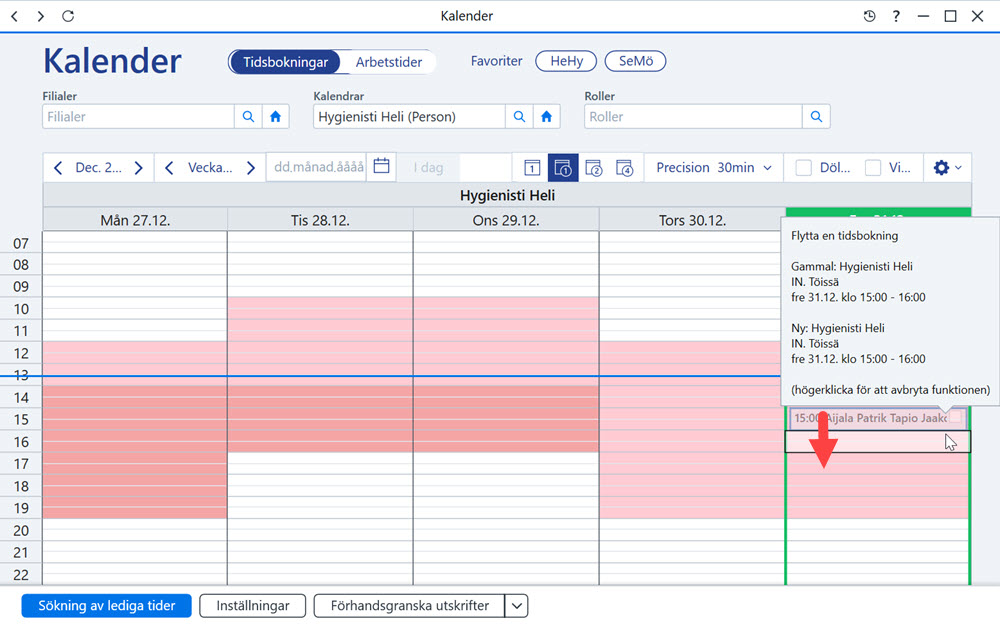Open the gear settings dropdown
The image size is (1000, 625).
coord(948,168)
